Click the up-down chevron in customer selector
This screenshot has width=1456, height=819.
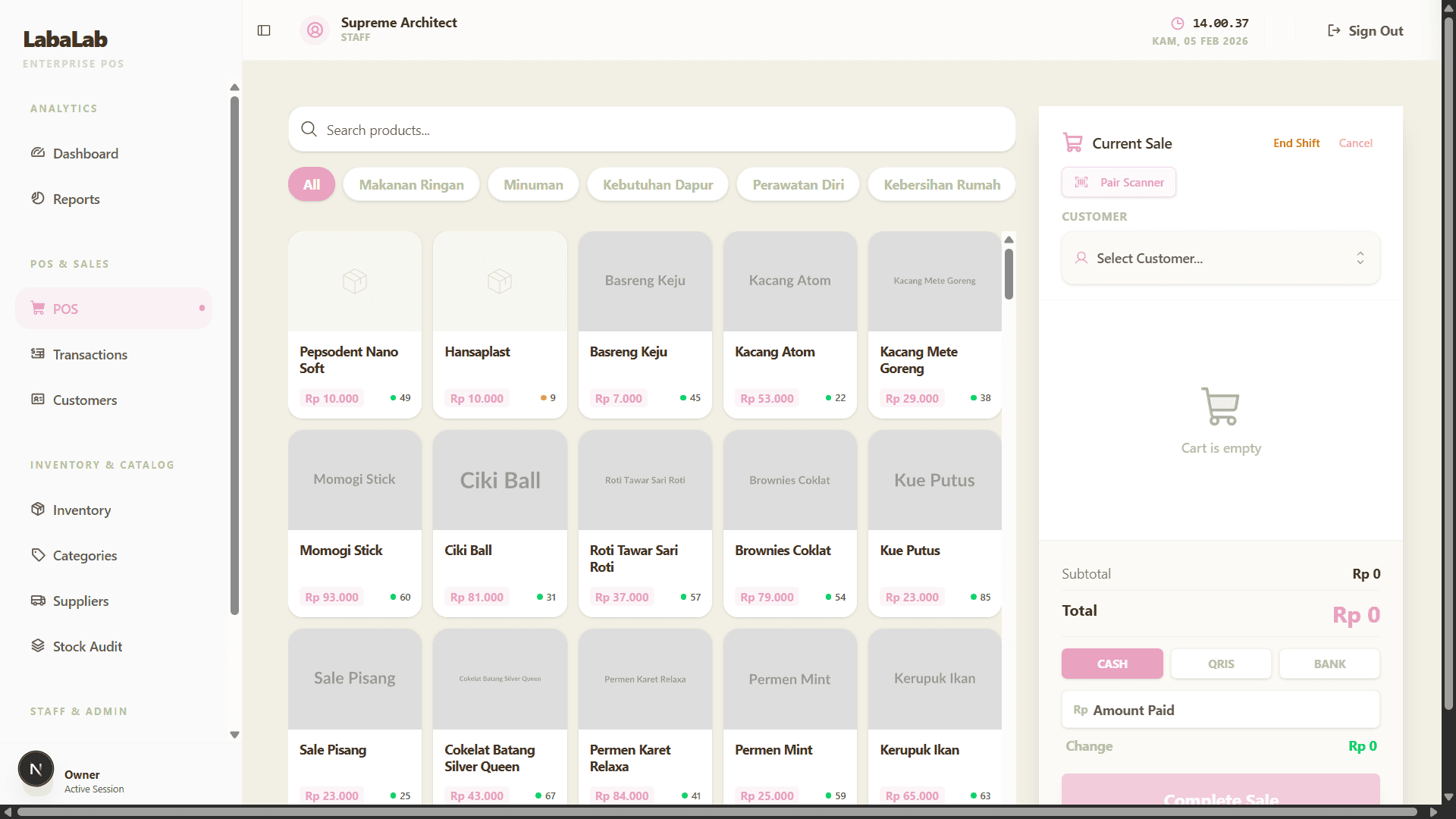pos(1360,258)
